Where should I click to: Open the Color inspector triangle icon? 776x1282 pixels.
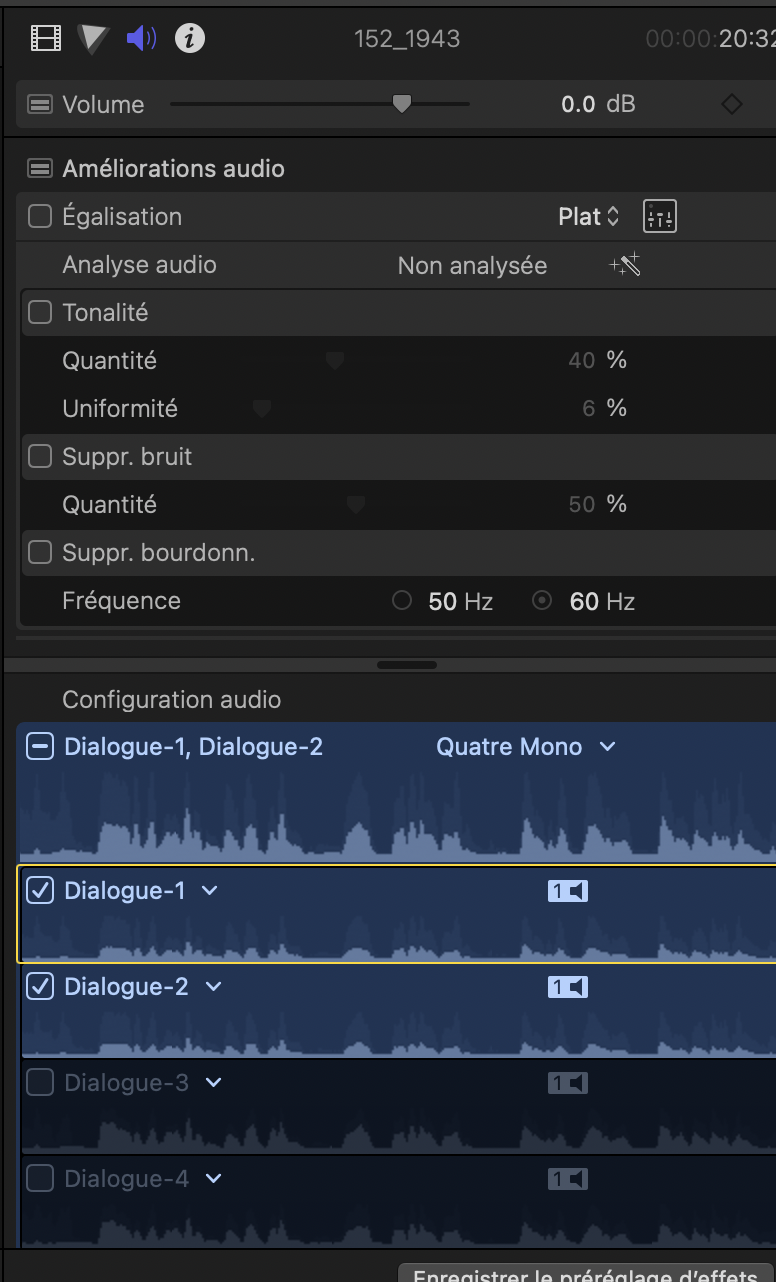click(94, 38)
